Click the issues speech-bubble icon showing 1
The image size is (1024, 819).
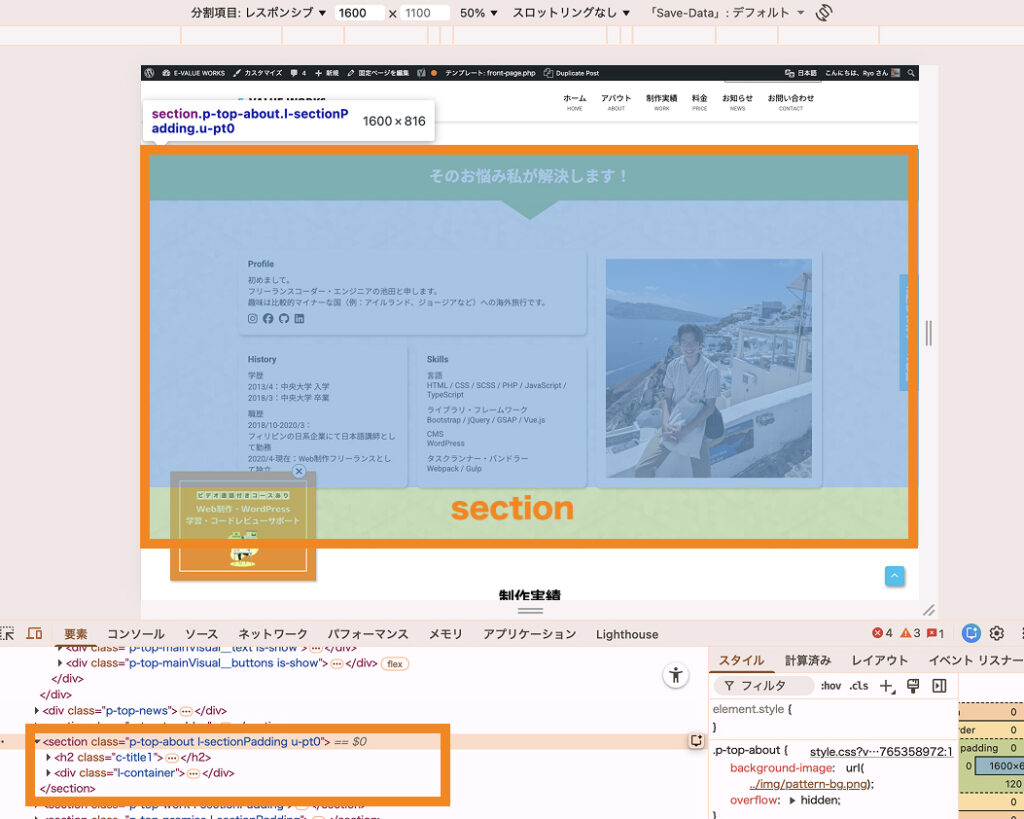(x=932, y=633)
